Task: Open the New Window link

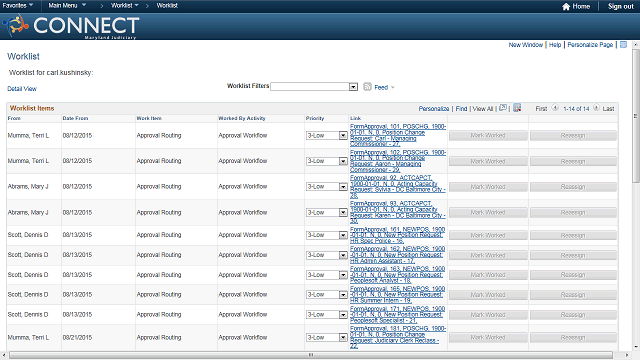Action: tap(525, 44)
